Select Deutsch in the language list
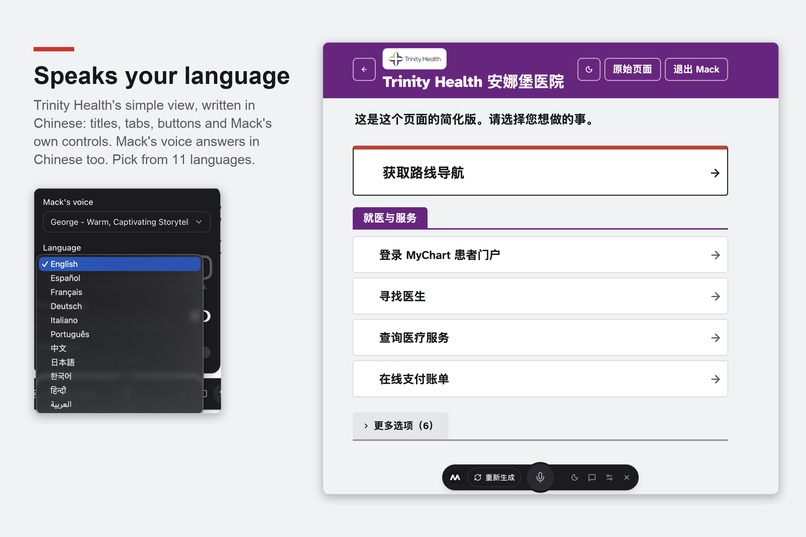This screenshot has height=537, width=806. click(120, 306)
